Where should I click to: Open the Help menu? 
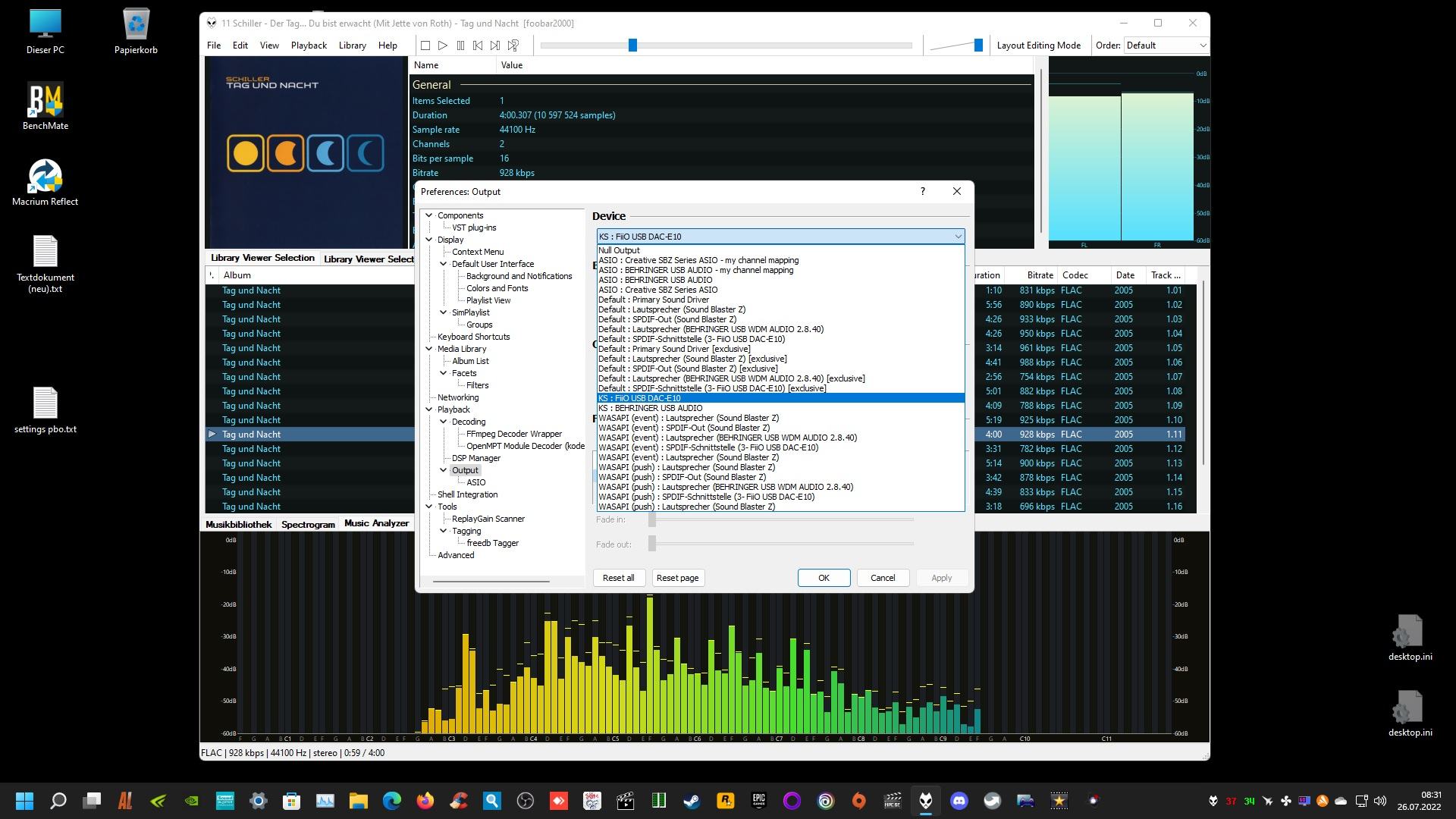tap(388, 45)
